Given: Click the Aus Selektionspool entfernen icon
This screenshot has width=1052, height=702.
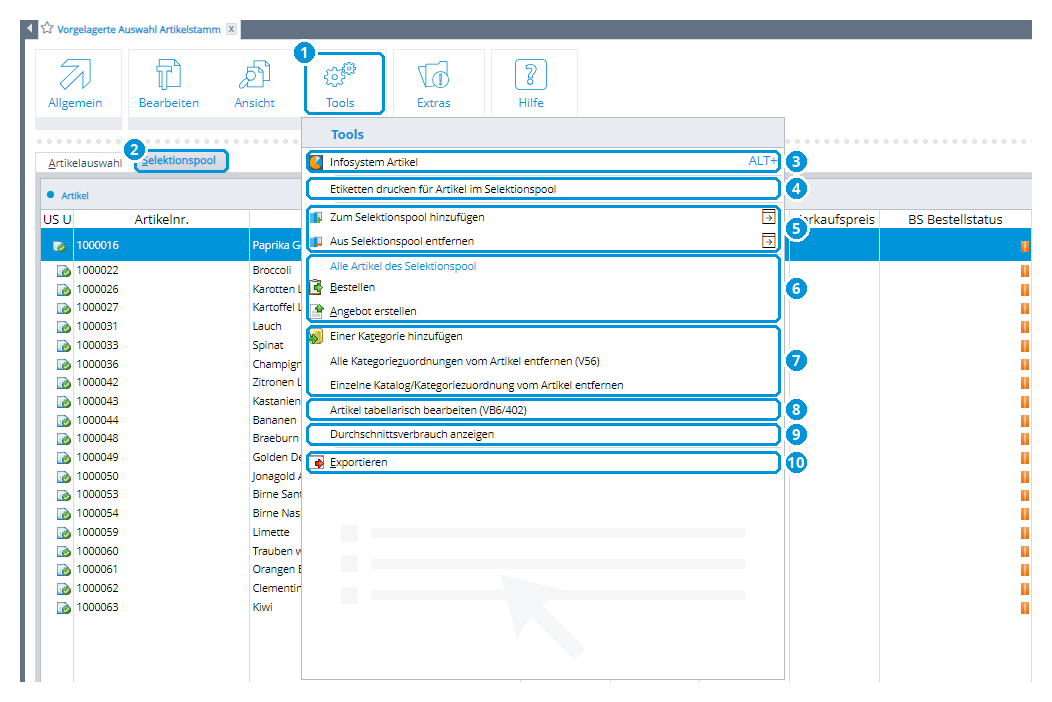Looking at the screenshot, I should [x=316, y=241].
